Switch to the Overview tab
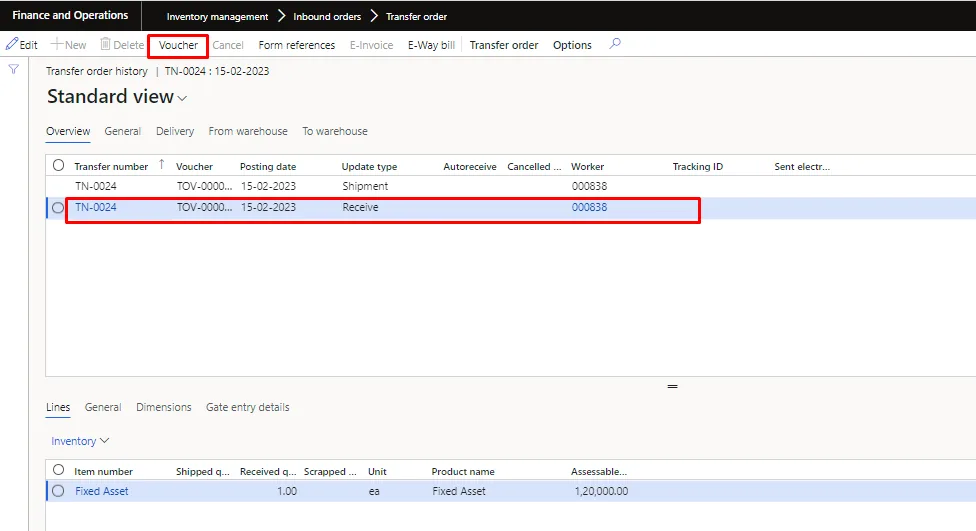 pyautogui.click(x=68, y=131)
